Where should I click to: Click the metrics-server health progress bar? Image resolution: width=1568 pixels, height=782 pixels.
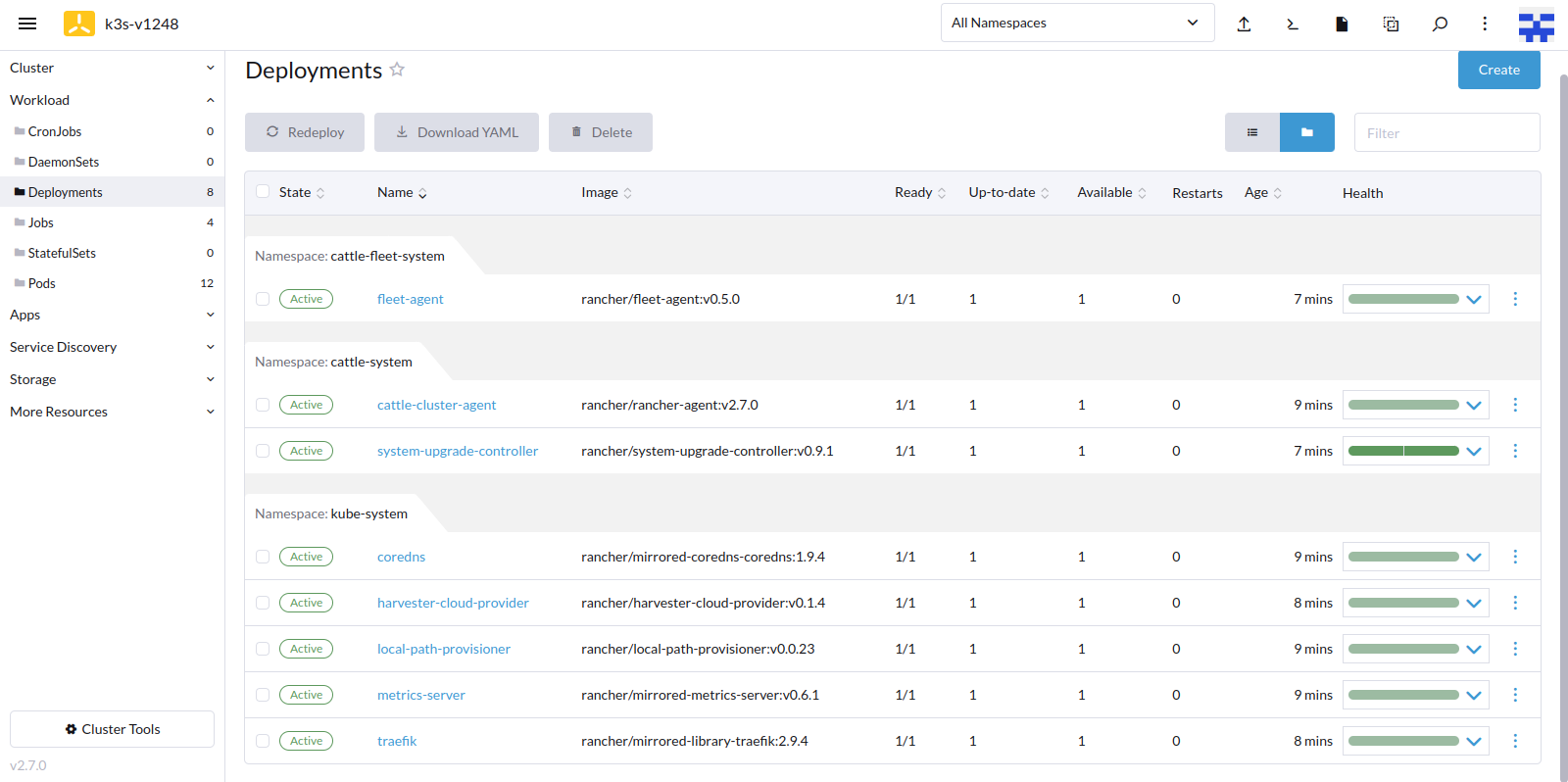[x=1403, y=695]
